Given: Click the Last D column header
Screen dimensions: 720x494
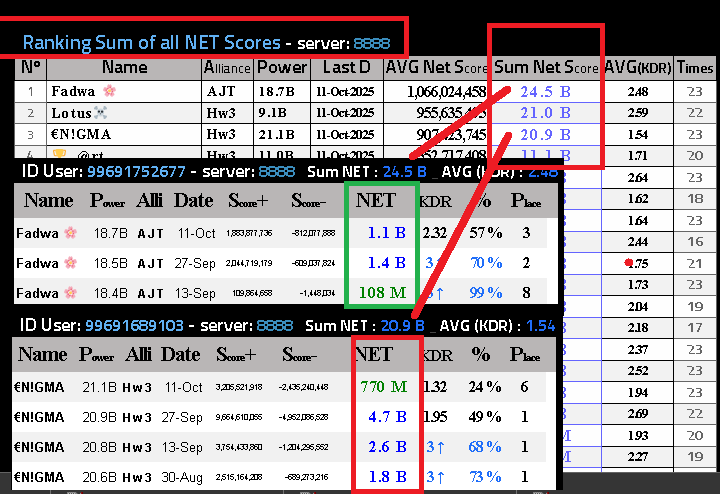Looking at the screenshot, I should 346,68.
